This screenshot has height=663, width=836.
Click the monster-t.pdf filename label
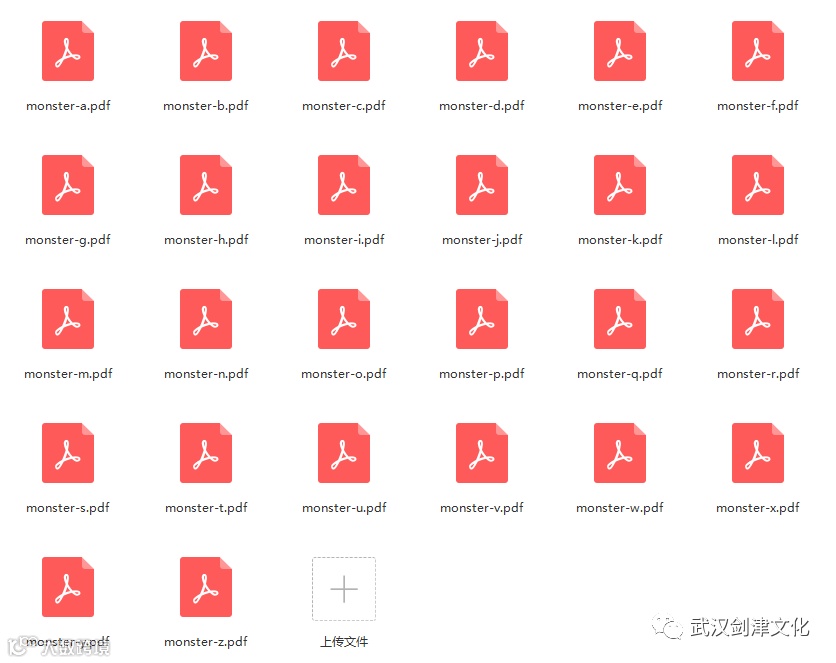coord(206,507)
